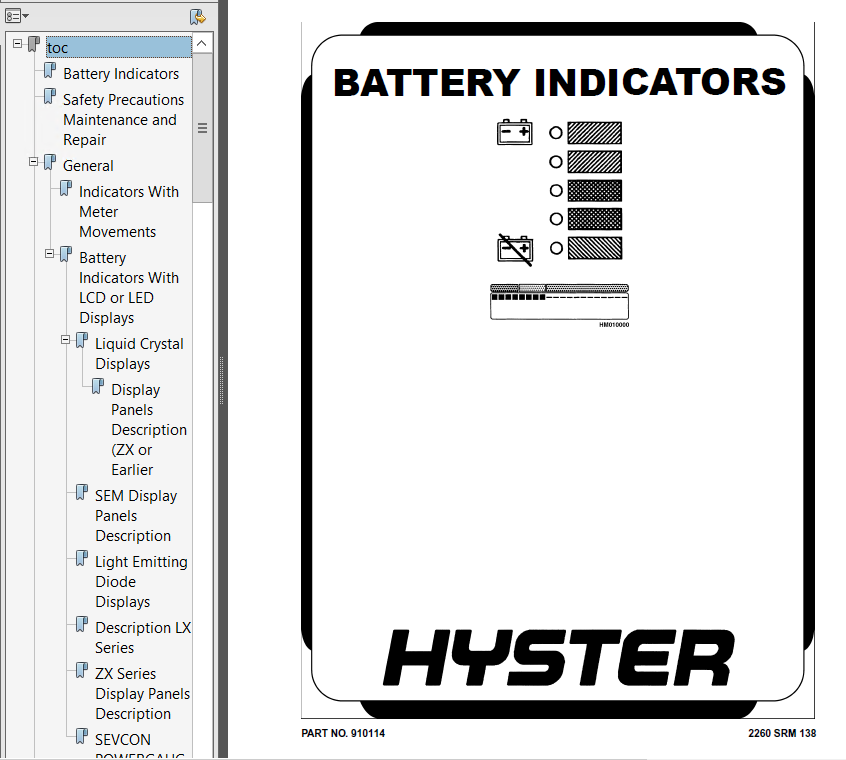The height and width of the screenshot is (760, 846).
Task: Click the crossed-out battery symbol in the diagram
Action: (x=515, y=250)
